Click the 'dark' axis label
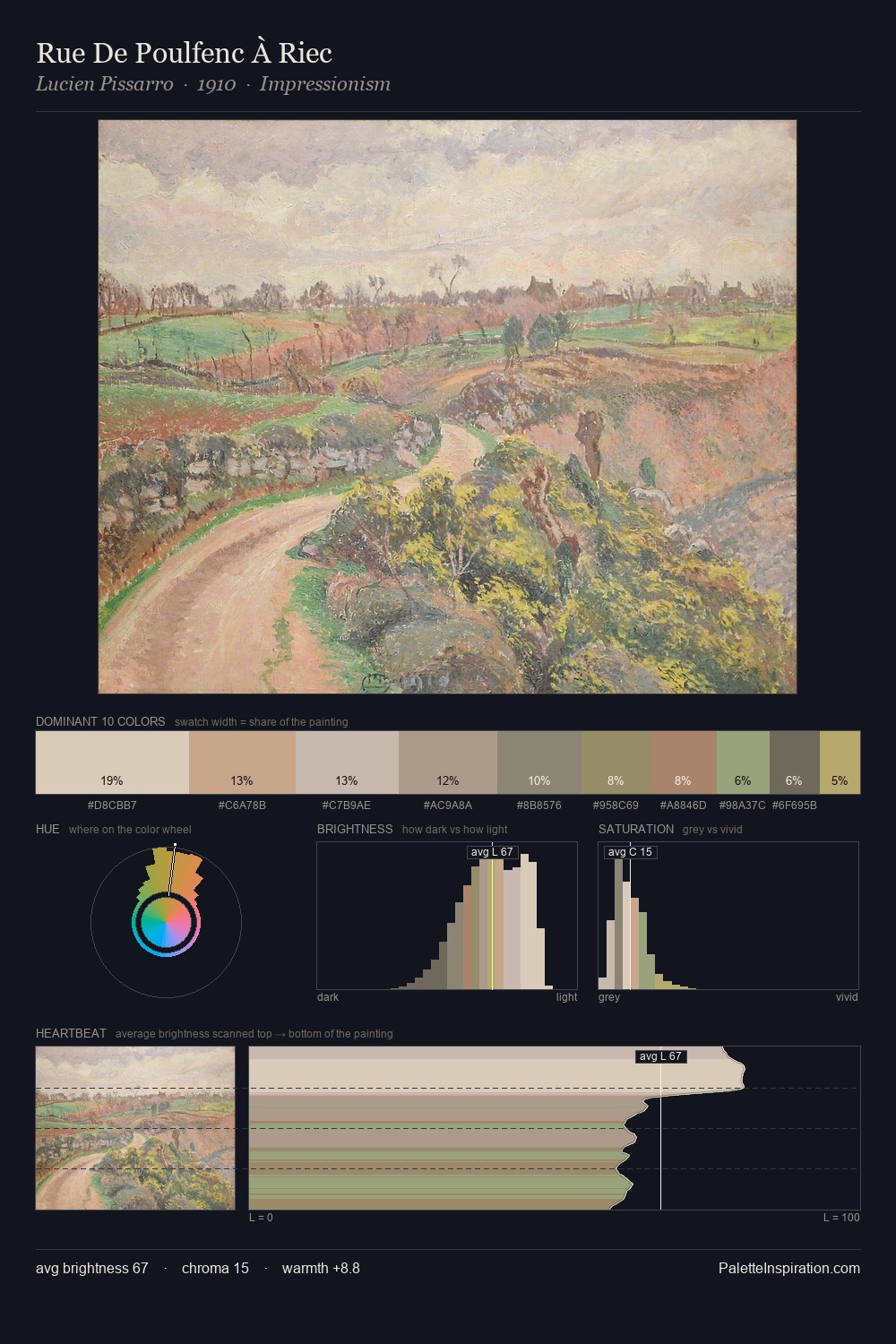The height and width of the screenshot is (1344, 896). point(328,997)
